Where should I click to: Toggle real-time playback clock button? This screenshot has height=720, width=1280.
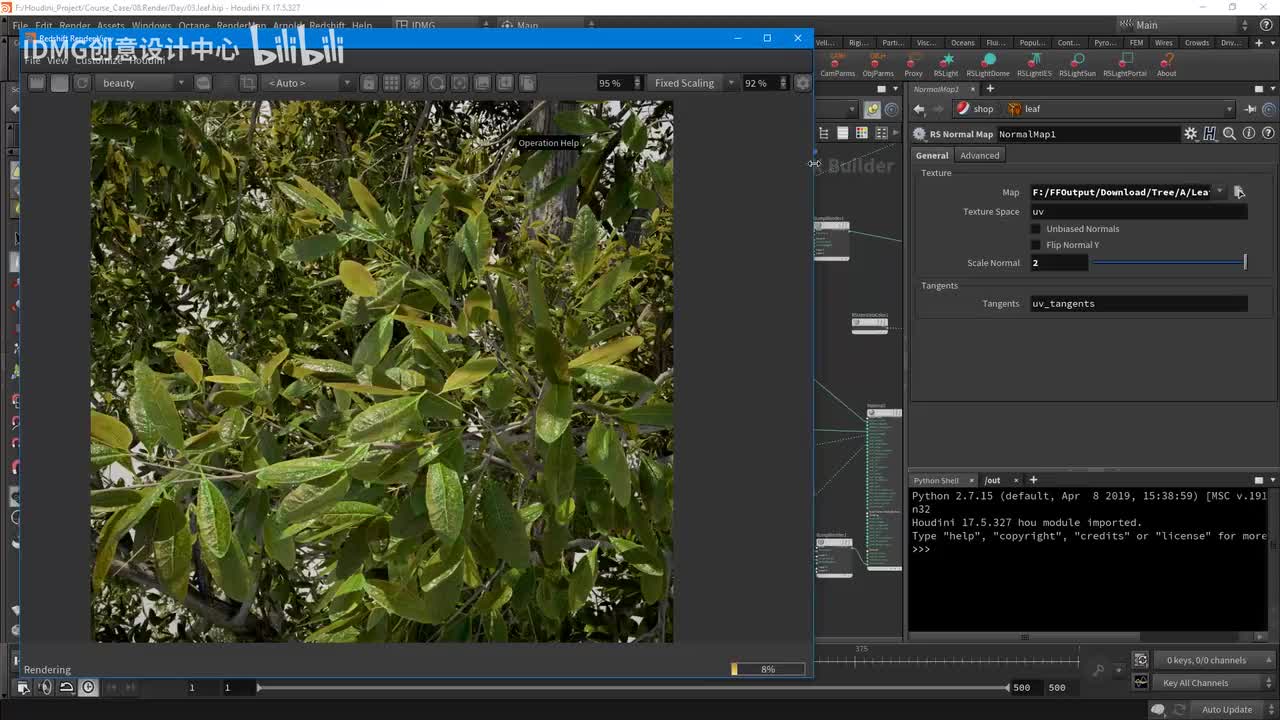(x=88, y=687)
